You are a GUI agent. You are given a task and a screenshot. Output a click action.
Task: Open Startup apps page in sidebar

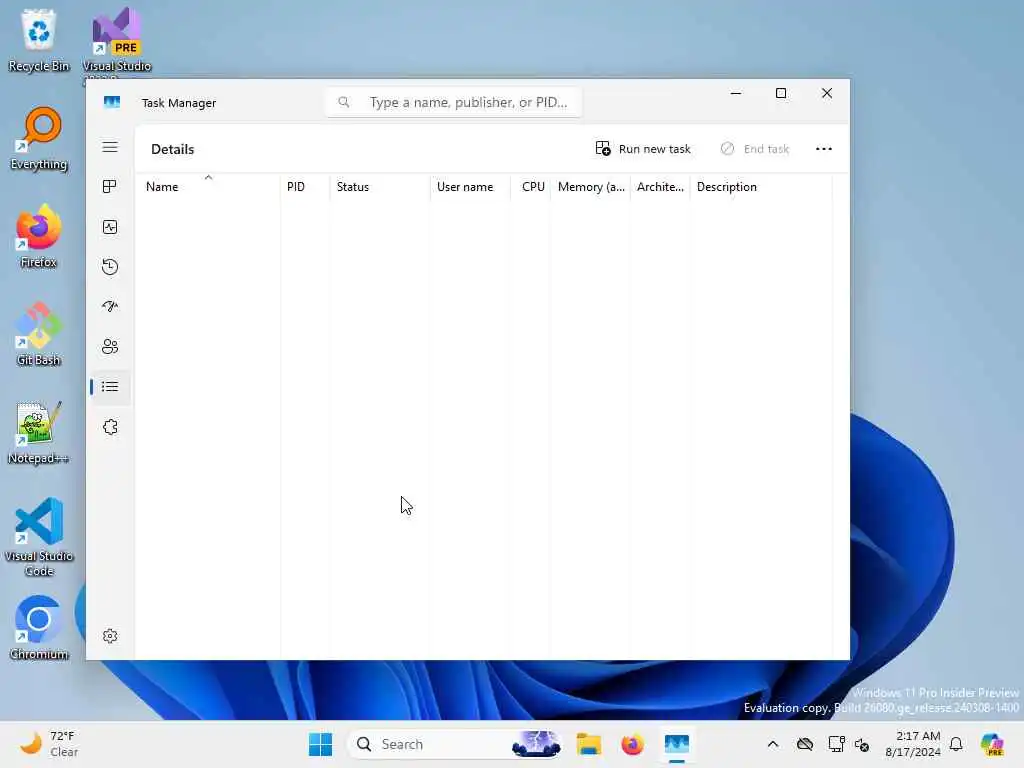point(110,306)
